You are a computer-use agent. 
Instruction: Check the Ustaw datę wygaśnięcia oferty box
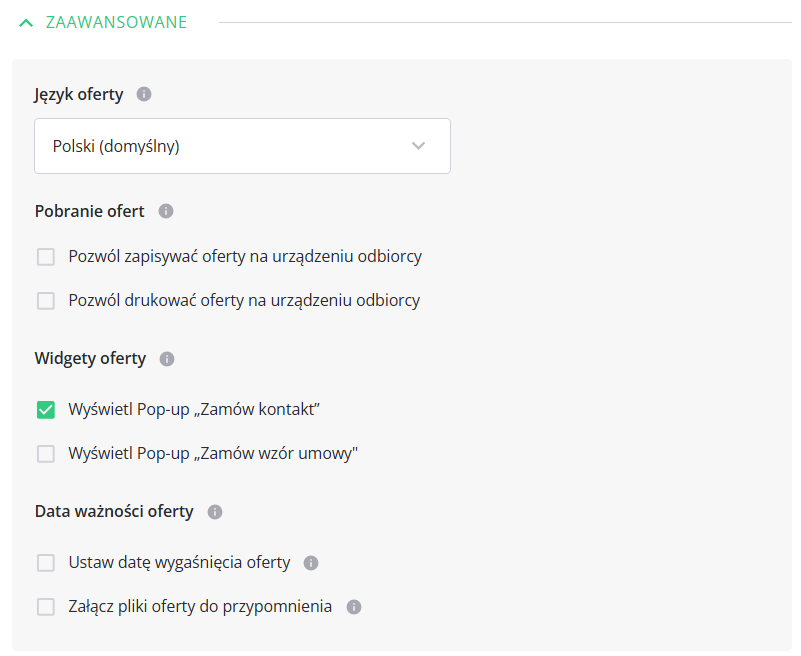click(x=46, y=563)
